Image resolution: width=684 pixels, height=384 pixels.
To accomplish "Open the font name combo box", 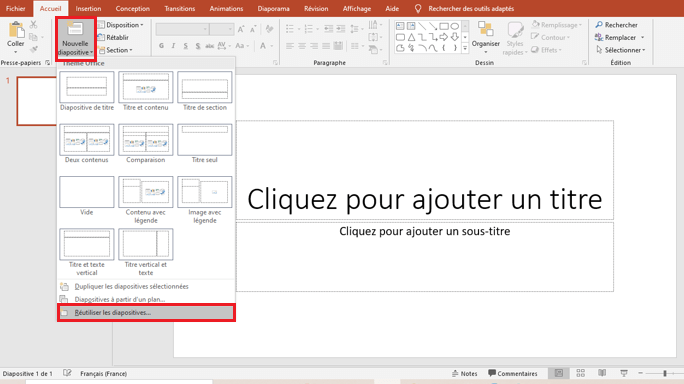I will point(182,29).
